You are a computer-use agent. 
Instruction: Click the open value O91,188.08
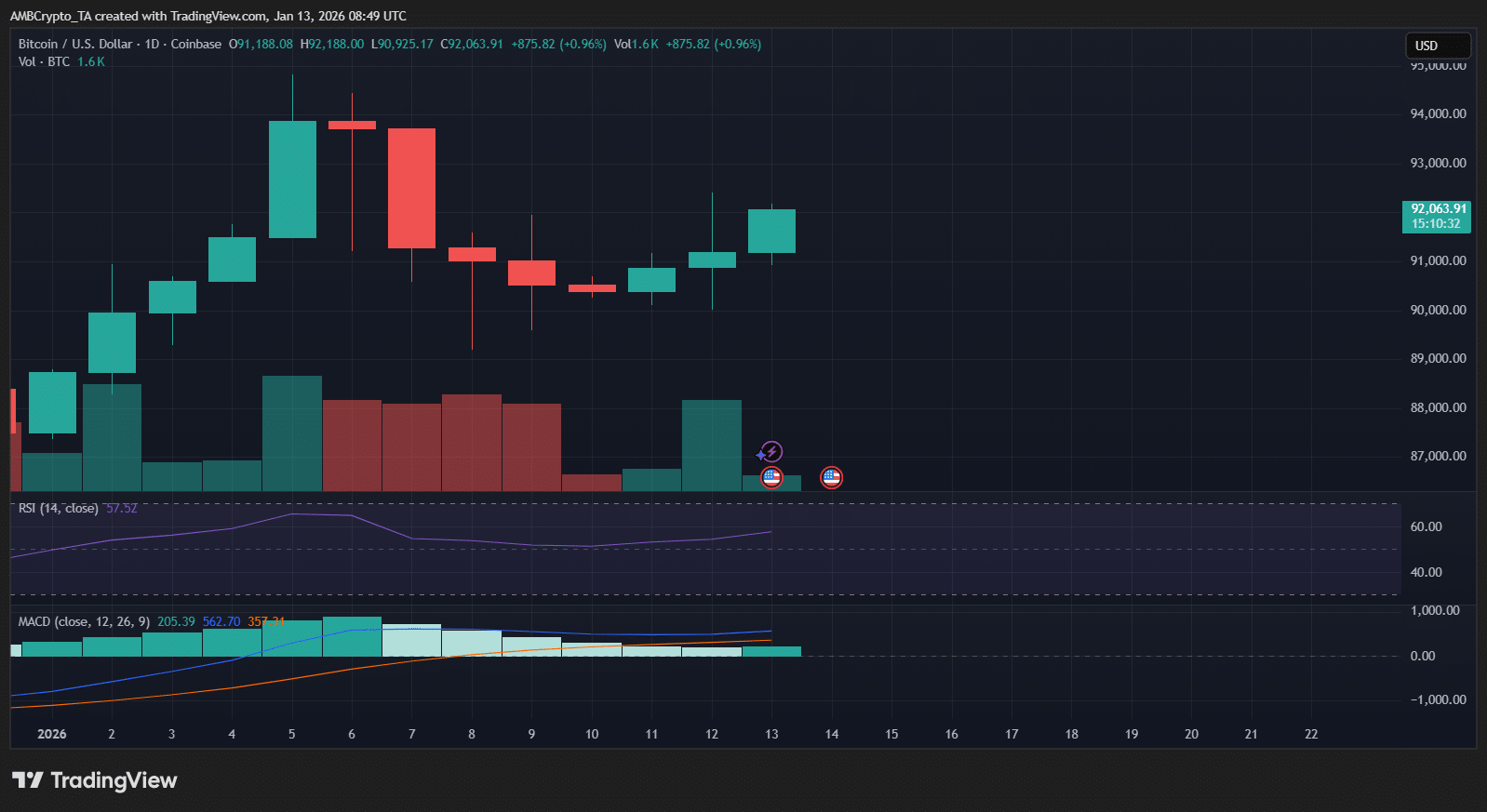(x=261, y=44)
